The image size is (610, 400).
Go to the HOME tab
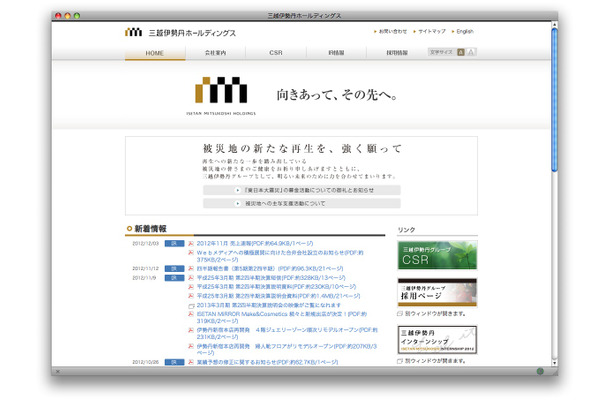(155, 53)
